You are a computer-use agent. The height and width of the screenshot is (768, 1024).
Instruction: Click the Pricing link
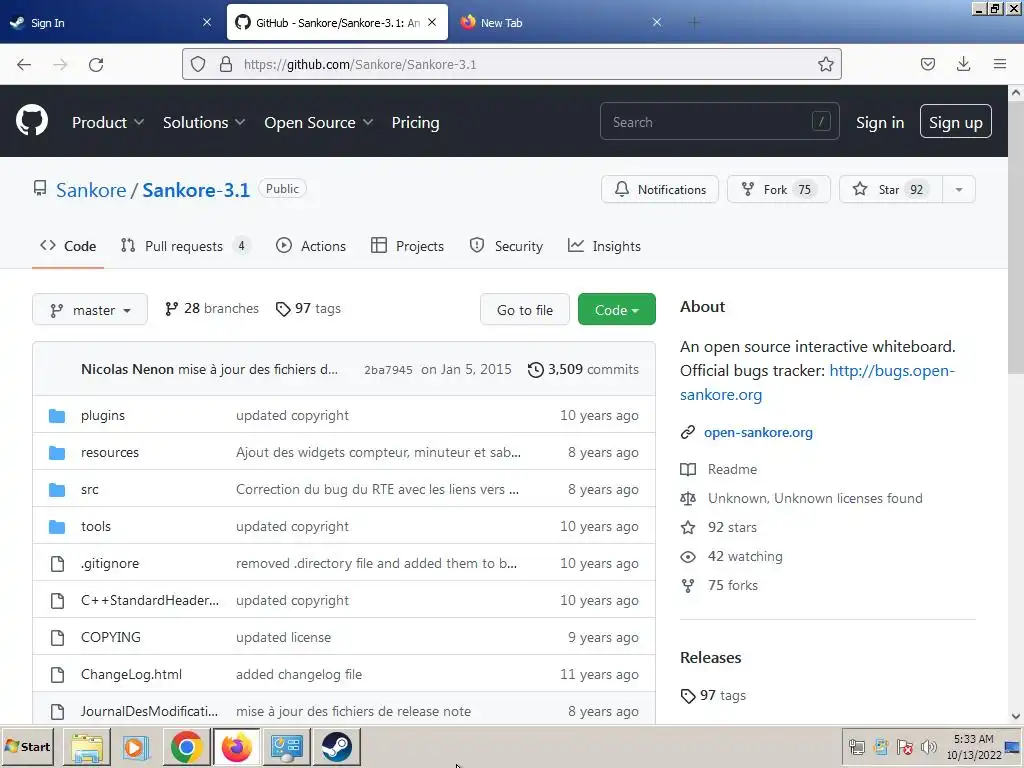point(415,122)
